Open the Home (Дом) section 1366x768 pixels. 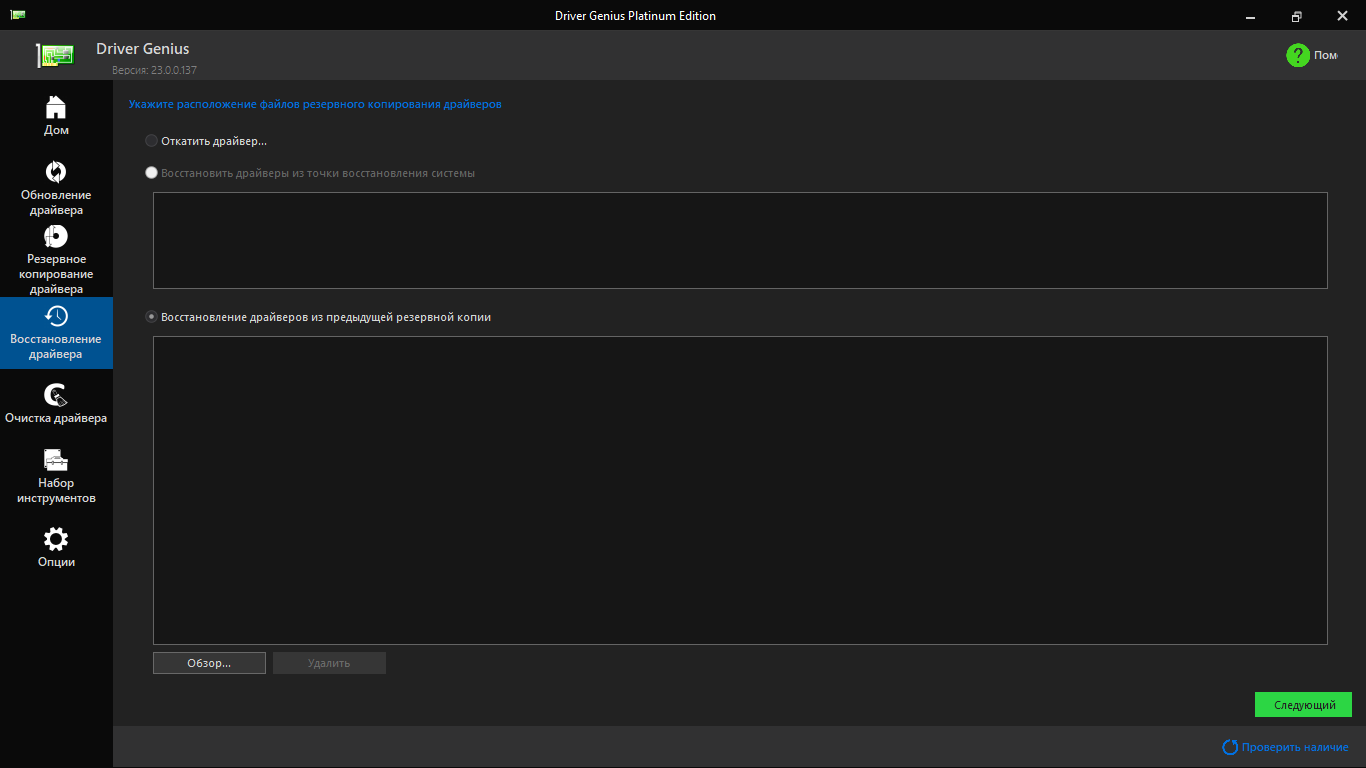coord(56,115)
